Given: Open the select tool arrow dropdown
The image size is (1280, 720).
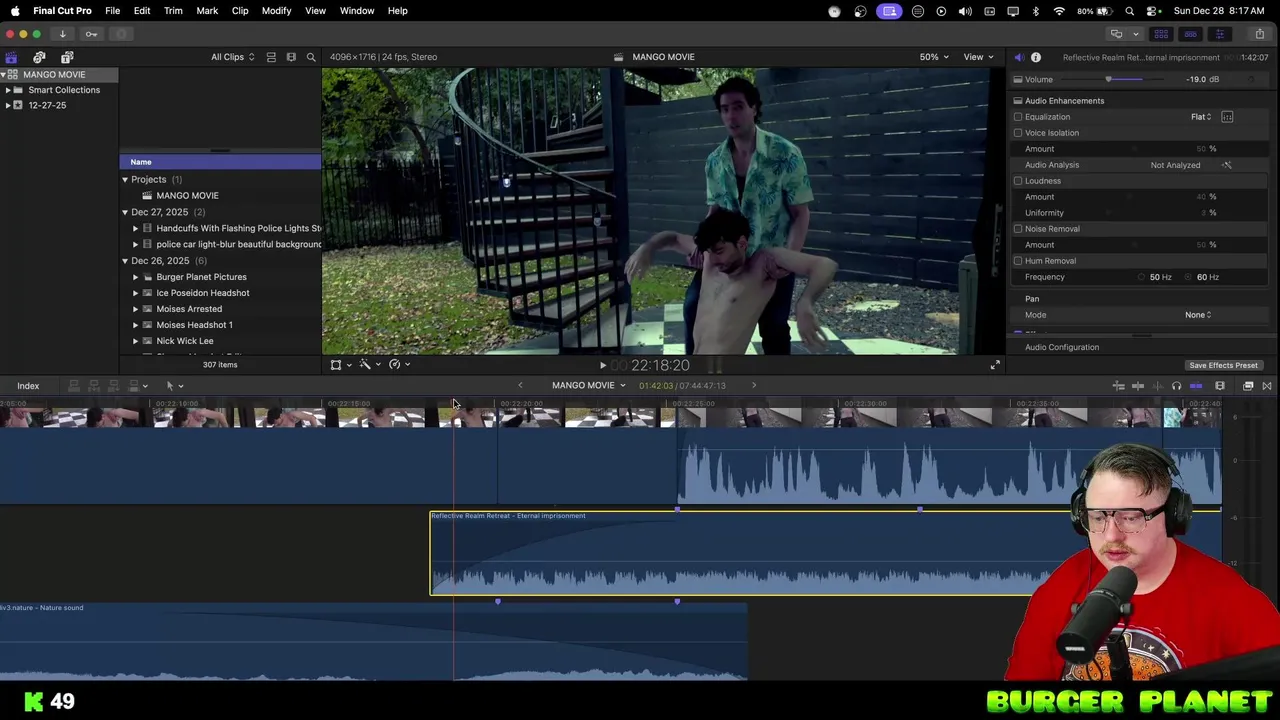Looking at the screenshot, I should tap(174, 386).
